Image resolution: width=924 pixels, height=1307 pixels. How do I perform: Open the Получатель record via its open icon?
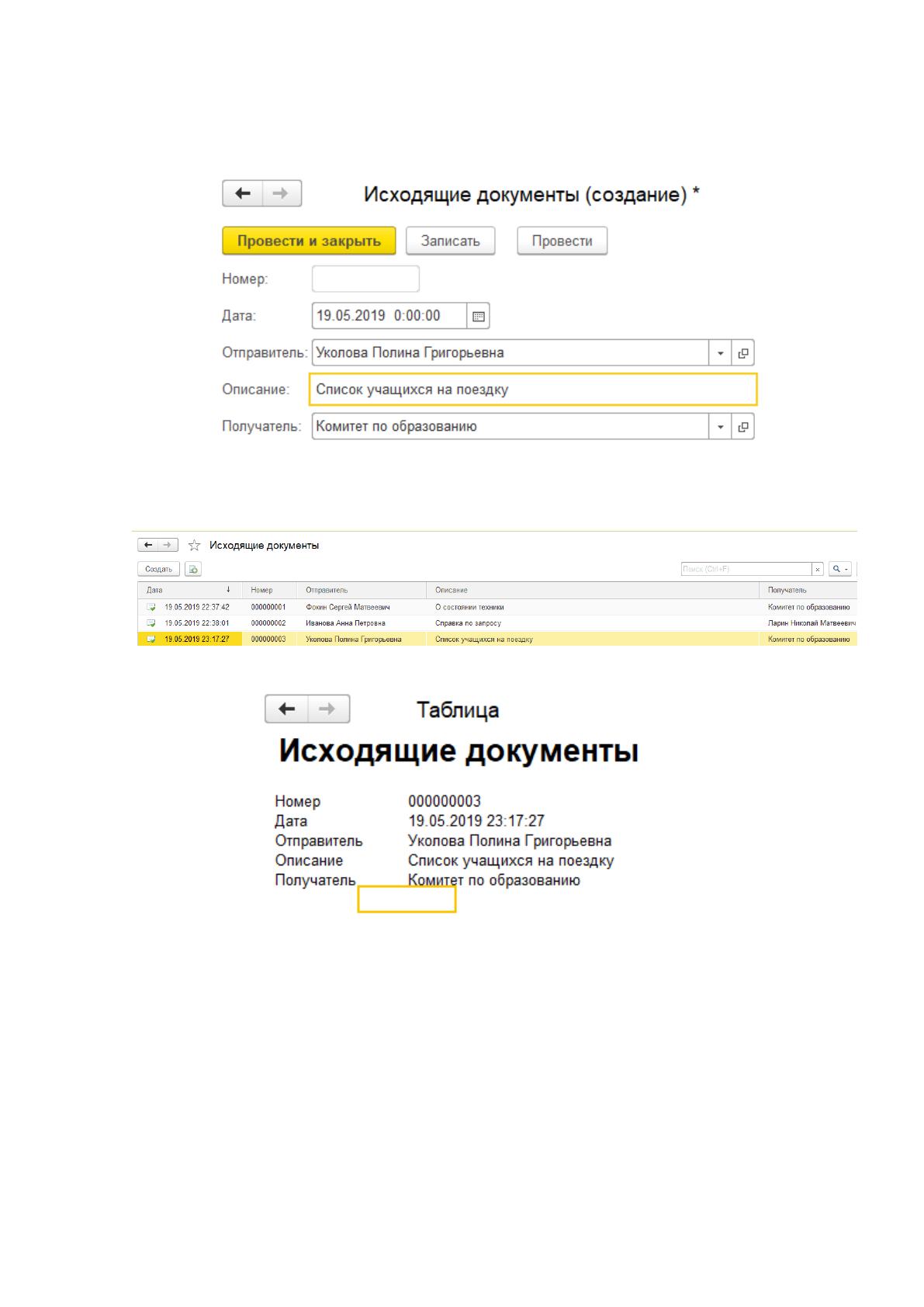pos(743,427)
